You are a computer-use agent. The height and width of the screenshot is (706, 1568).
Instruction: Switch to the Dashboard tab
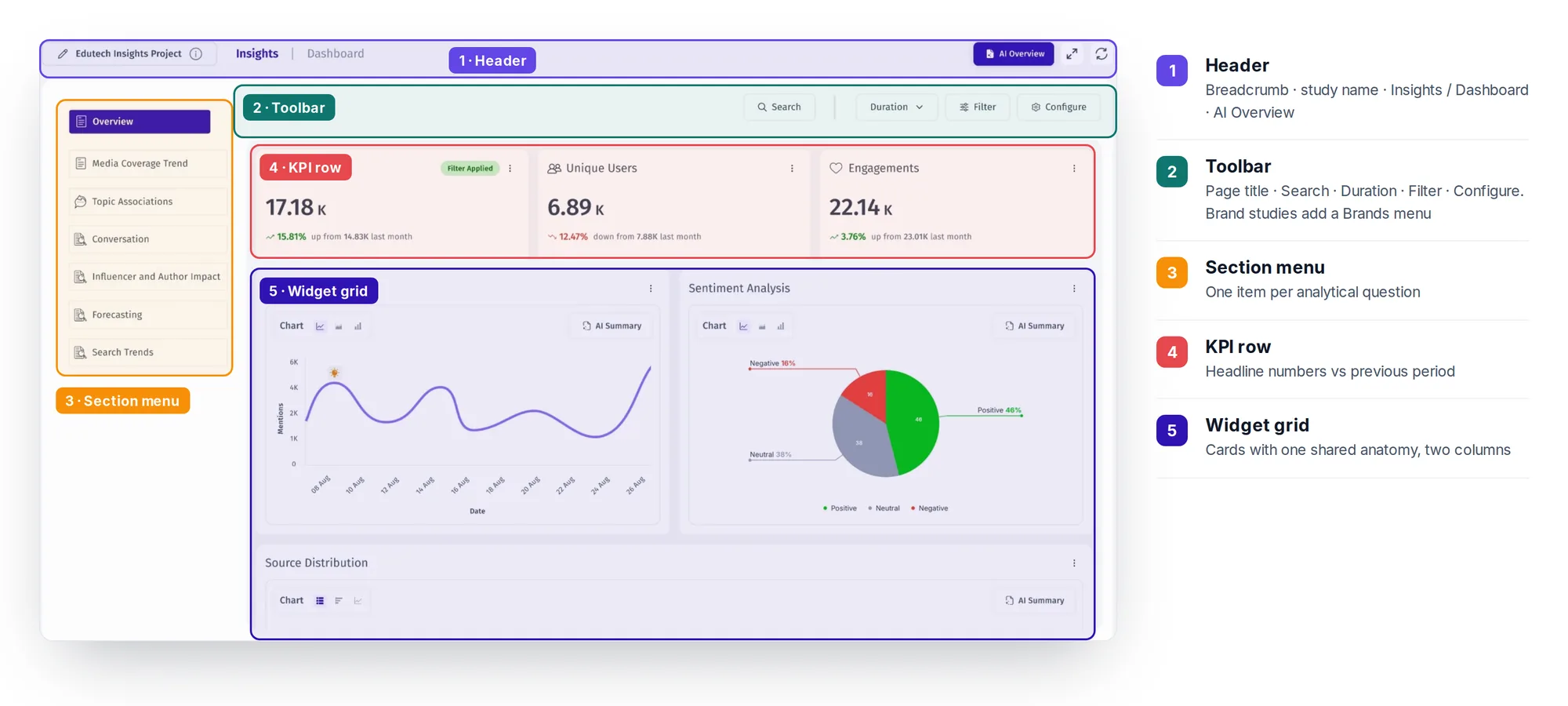click(x=336, y=53)
